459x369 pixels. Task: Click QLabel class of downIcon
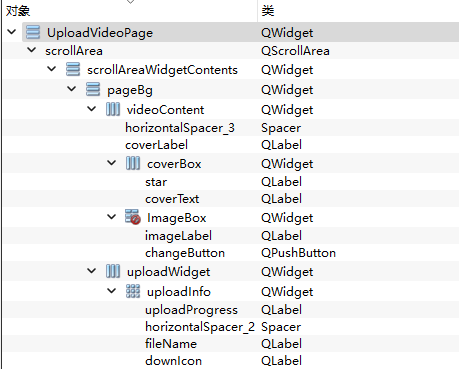[282, 361]
